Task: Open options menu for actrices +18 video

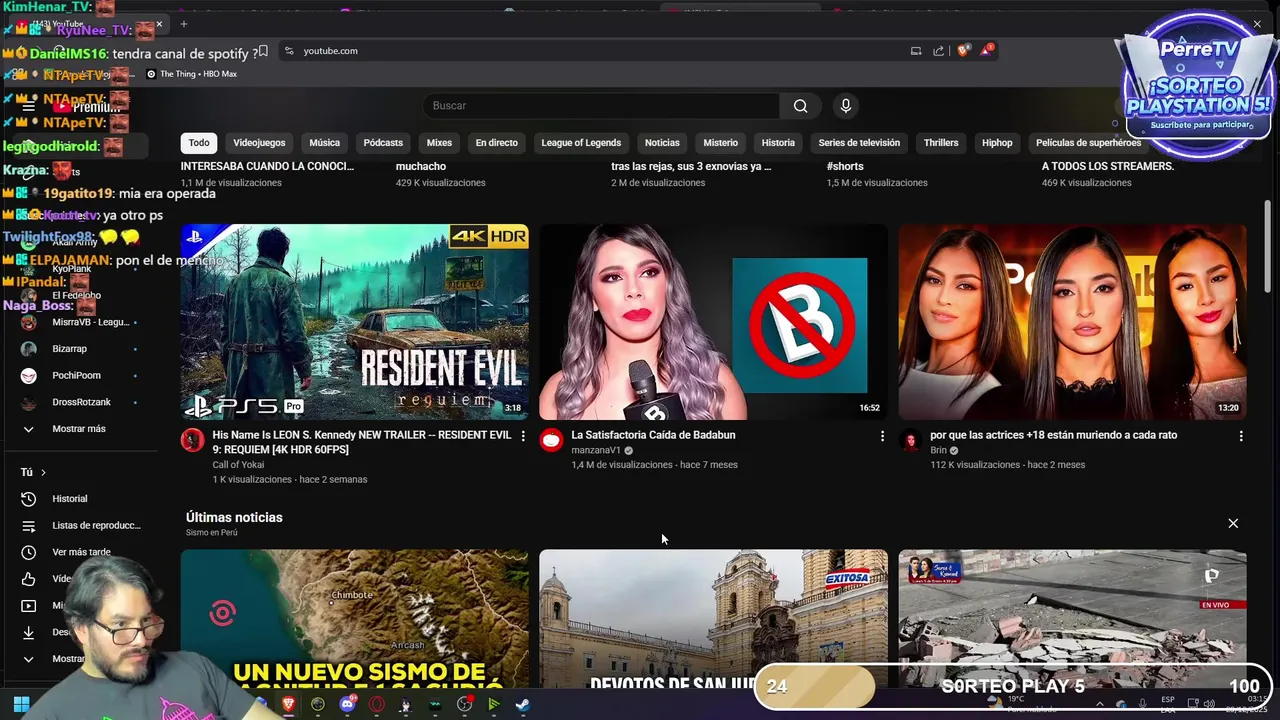Action: (x=1240, y=436)
